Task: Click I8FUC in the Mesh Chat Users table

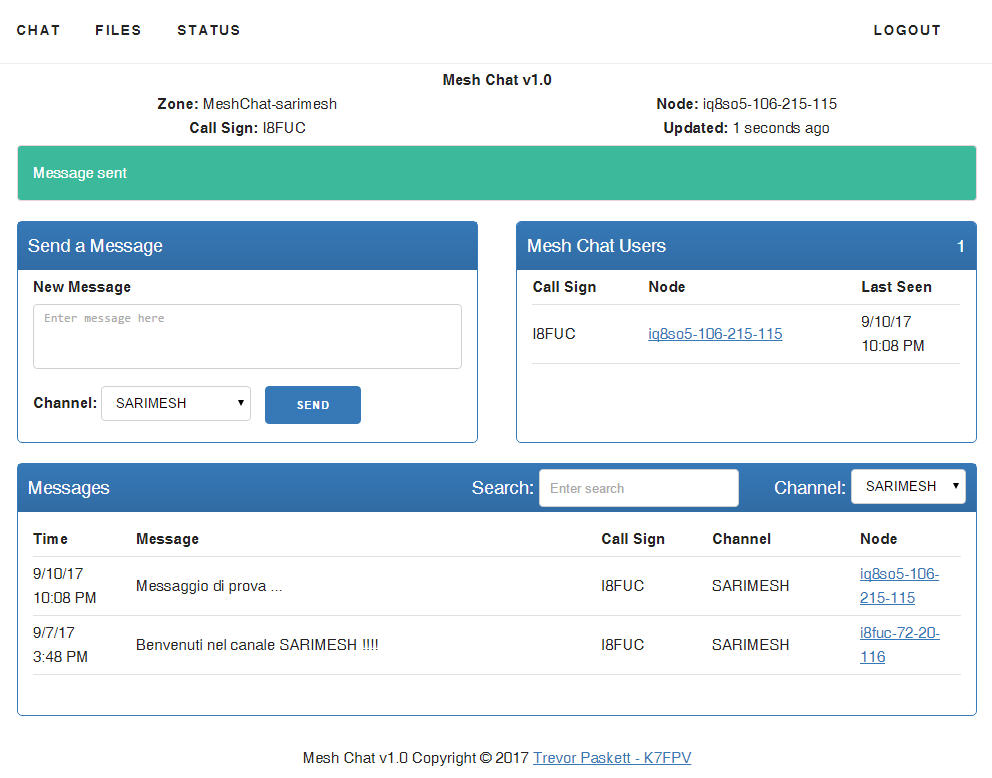Action: tap(554, 334)
